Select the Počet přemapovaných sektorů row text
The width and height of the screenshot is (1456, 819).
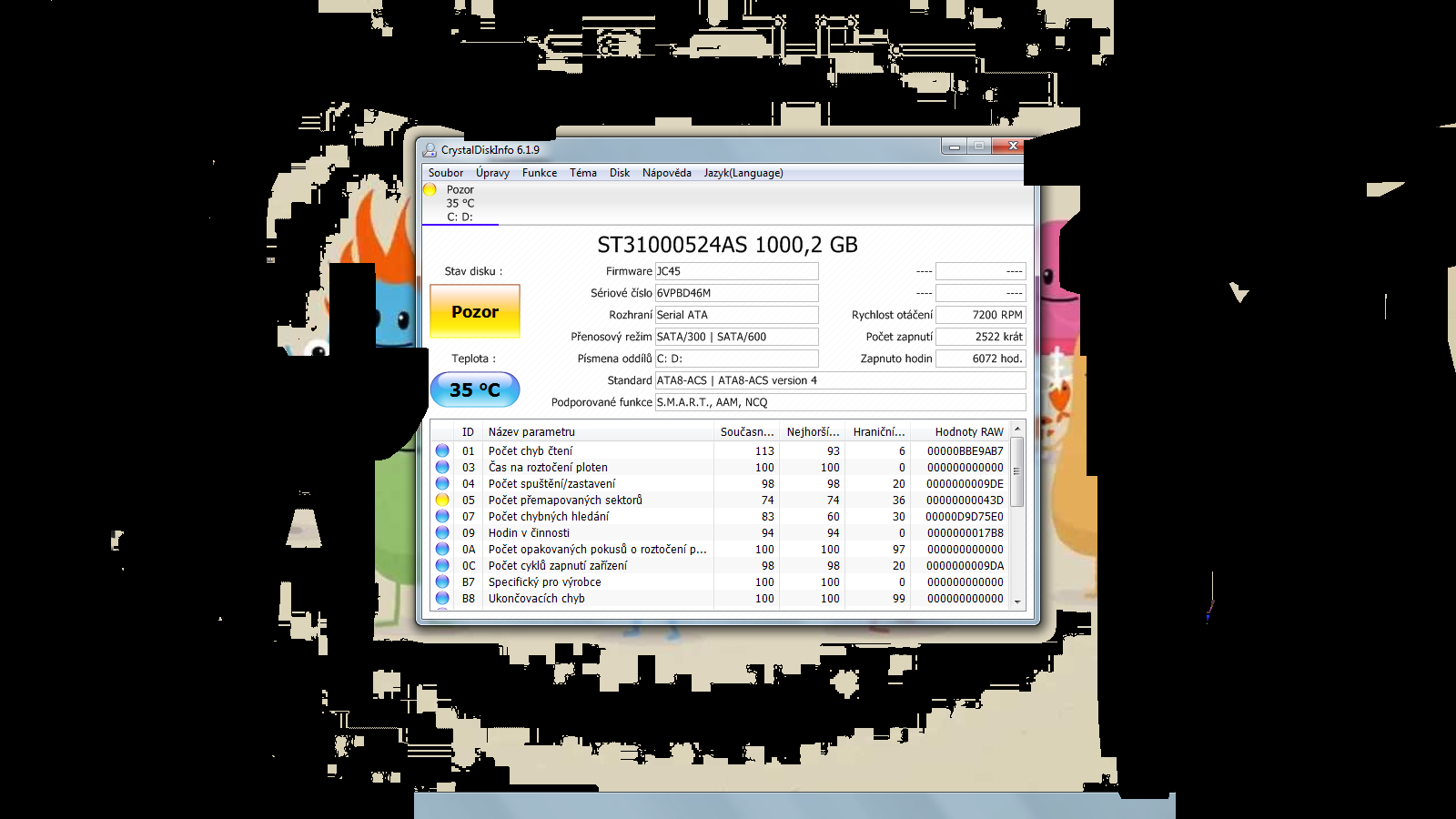565,500
